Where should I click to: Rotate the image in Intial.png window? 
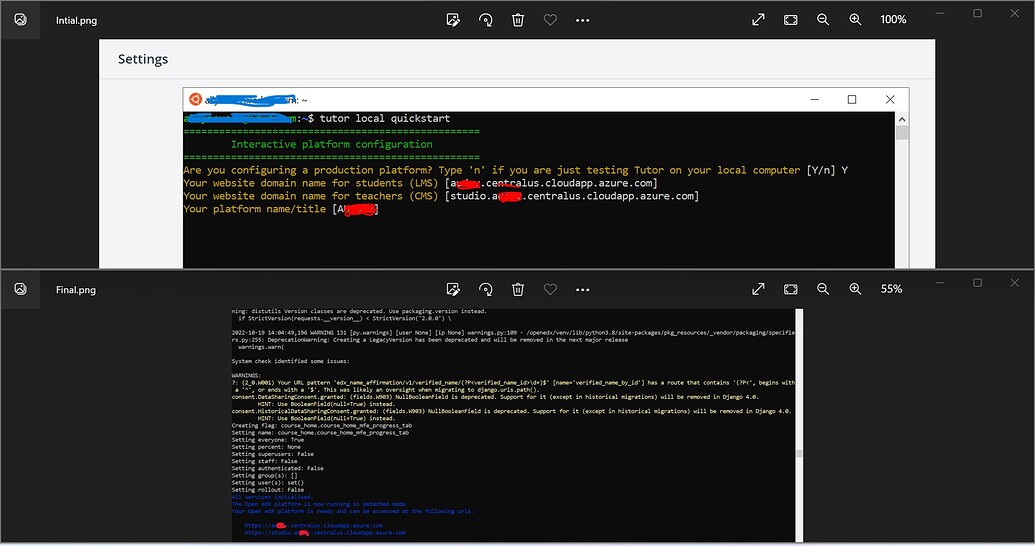(486, 20)
